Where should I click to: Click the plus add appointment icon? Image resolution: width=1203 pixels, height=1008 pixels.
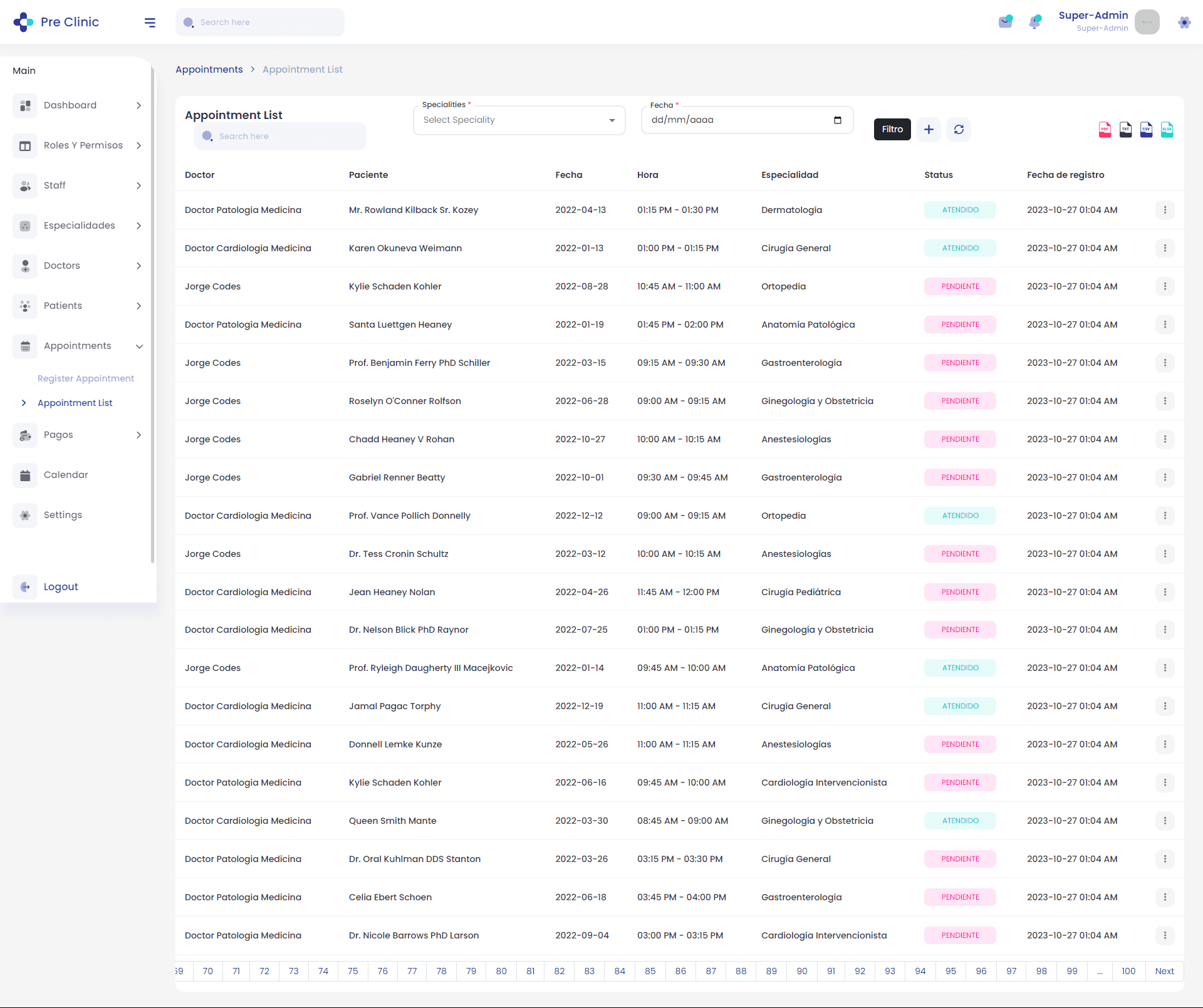point(929,129)
